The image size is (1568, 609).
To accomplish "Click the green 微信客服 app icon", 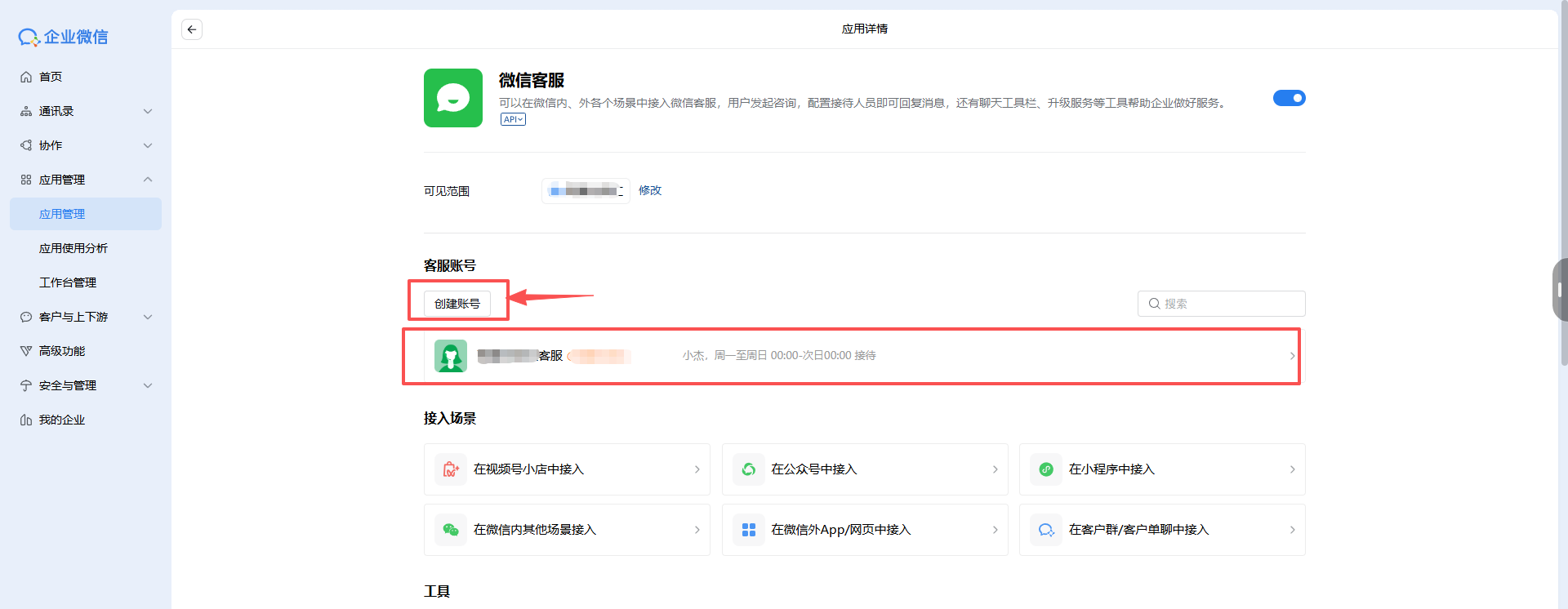I will point(453,98).
